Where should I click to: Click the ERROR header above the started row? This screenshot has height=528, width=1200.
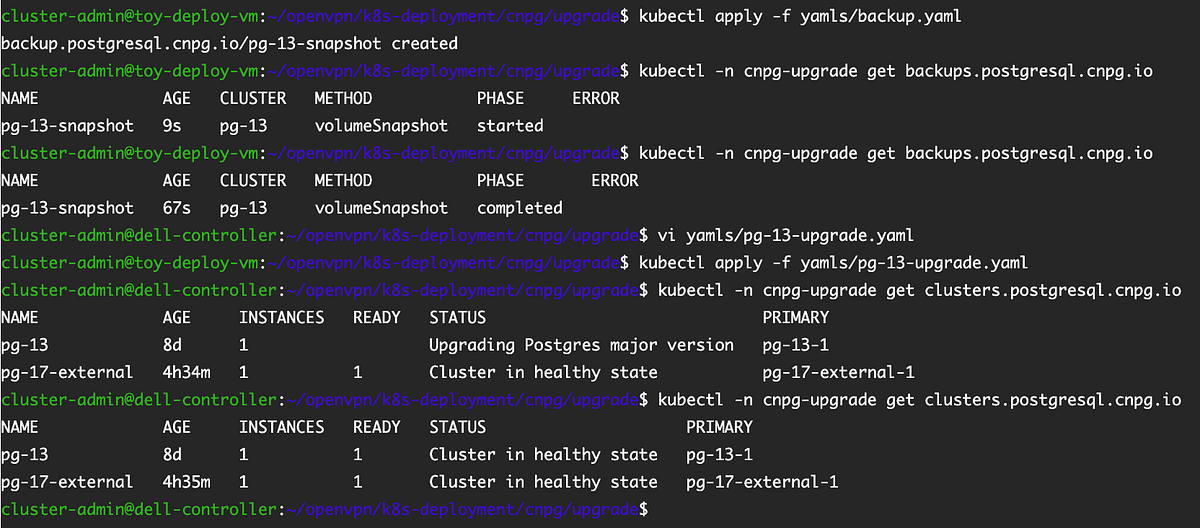point(595,99)
